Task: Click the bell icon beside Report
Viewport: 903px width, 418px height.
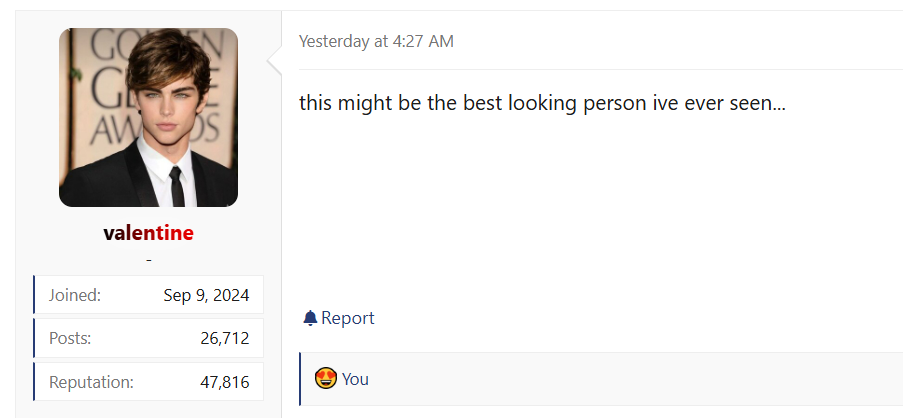Action: point(310,318)
